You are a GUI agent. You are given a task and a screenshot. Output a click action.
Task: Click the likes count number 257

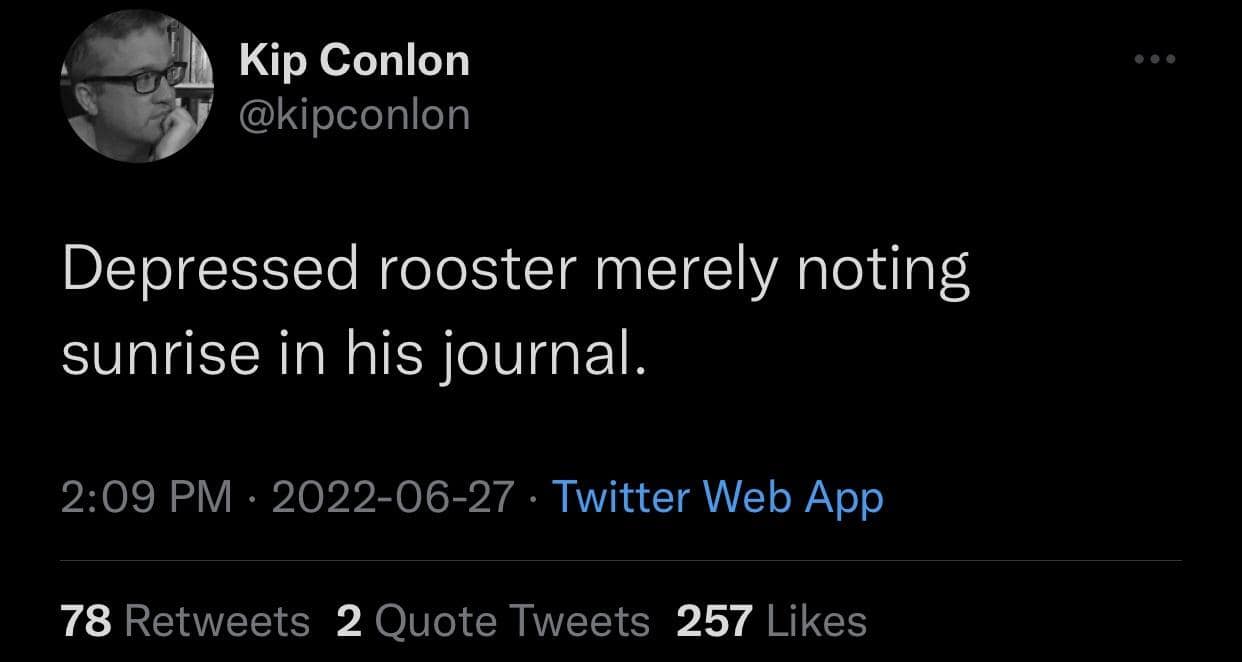tap(714, 621)
